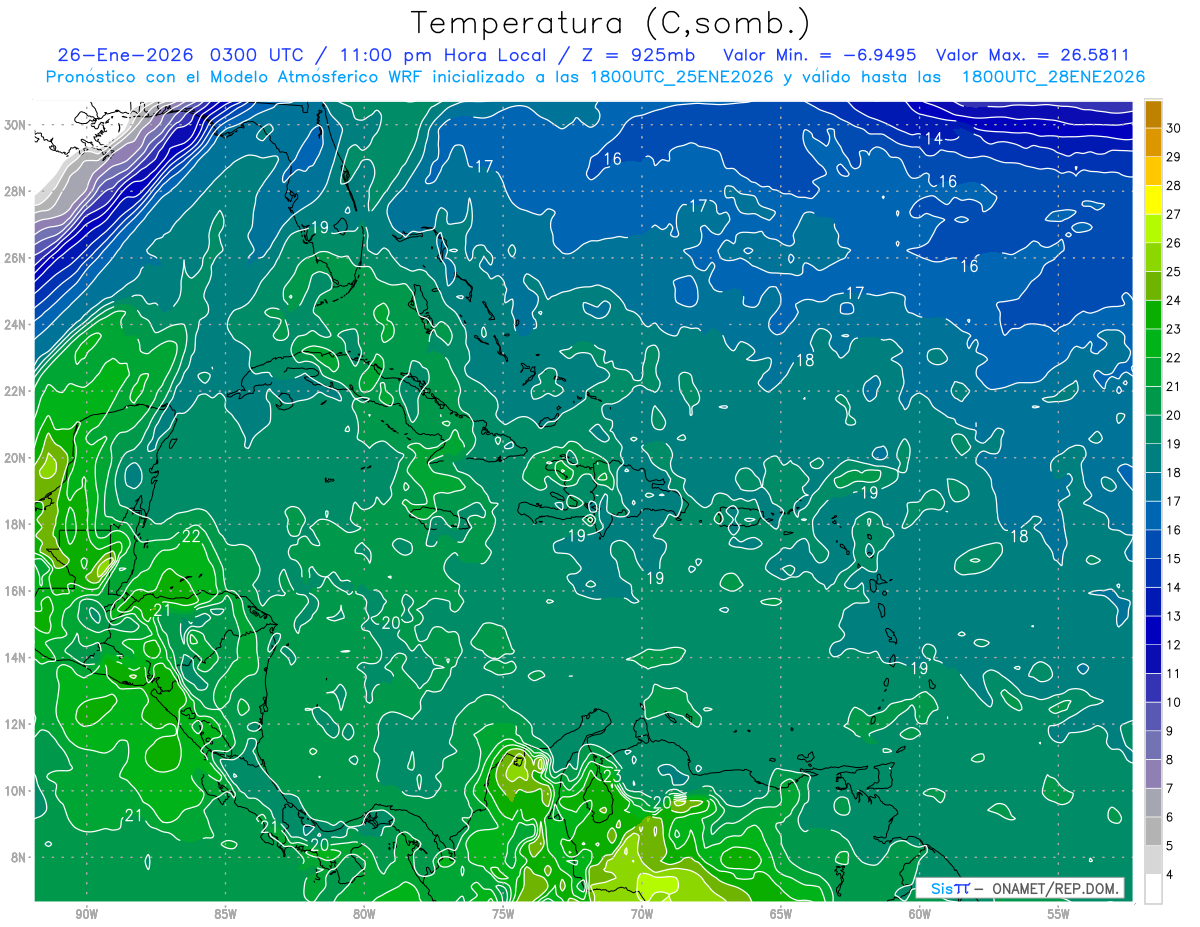The image size is (1200, 927).
Task: Click the "10N" latitude axis label
Action: [16, 791]
